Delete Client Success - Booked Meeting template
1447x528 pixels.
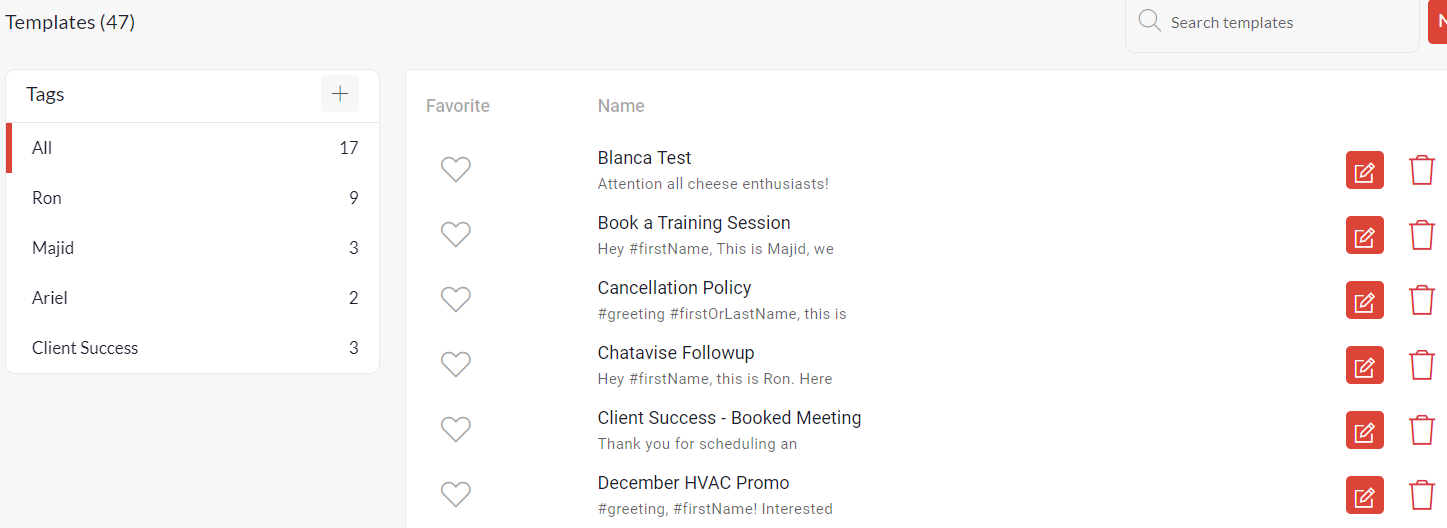[x=1421, y=431]
